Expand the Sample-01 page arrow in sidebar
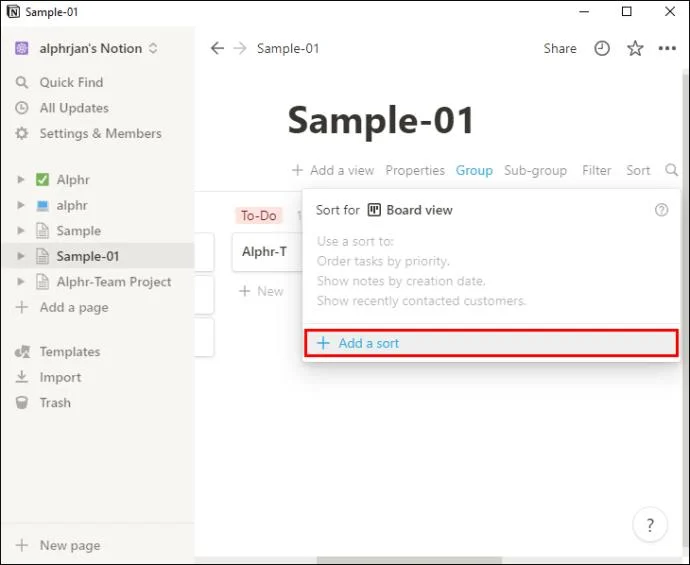The image size is (690, 565). [x=21, y=256]
